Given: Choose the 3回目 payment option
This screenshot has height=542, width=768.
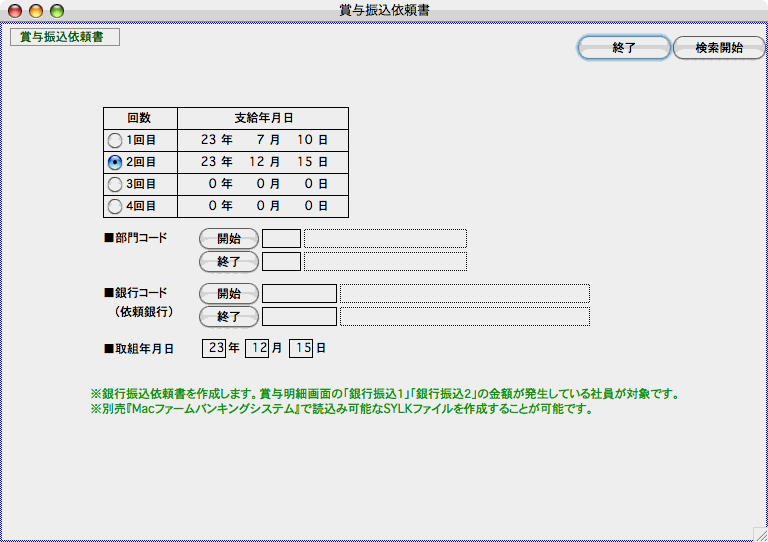Looking at the screenshot, I should pos(115,184).
